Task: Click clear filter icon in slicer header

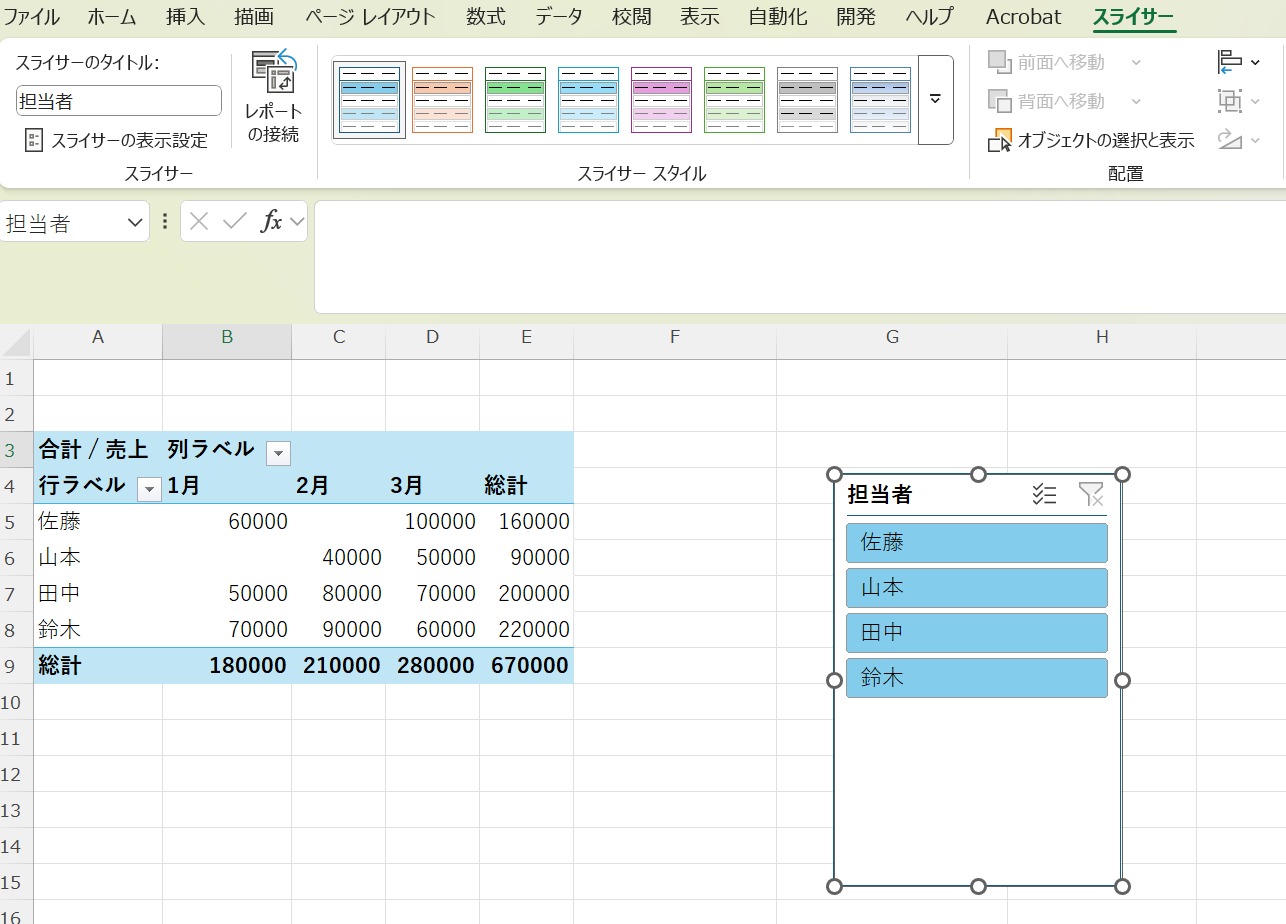Action: coord(1090,494)
